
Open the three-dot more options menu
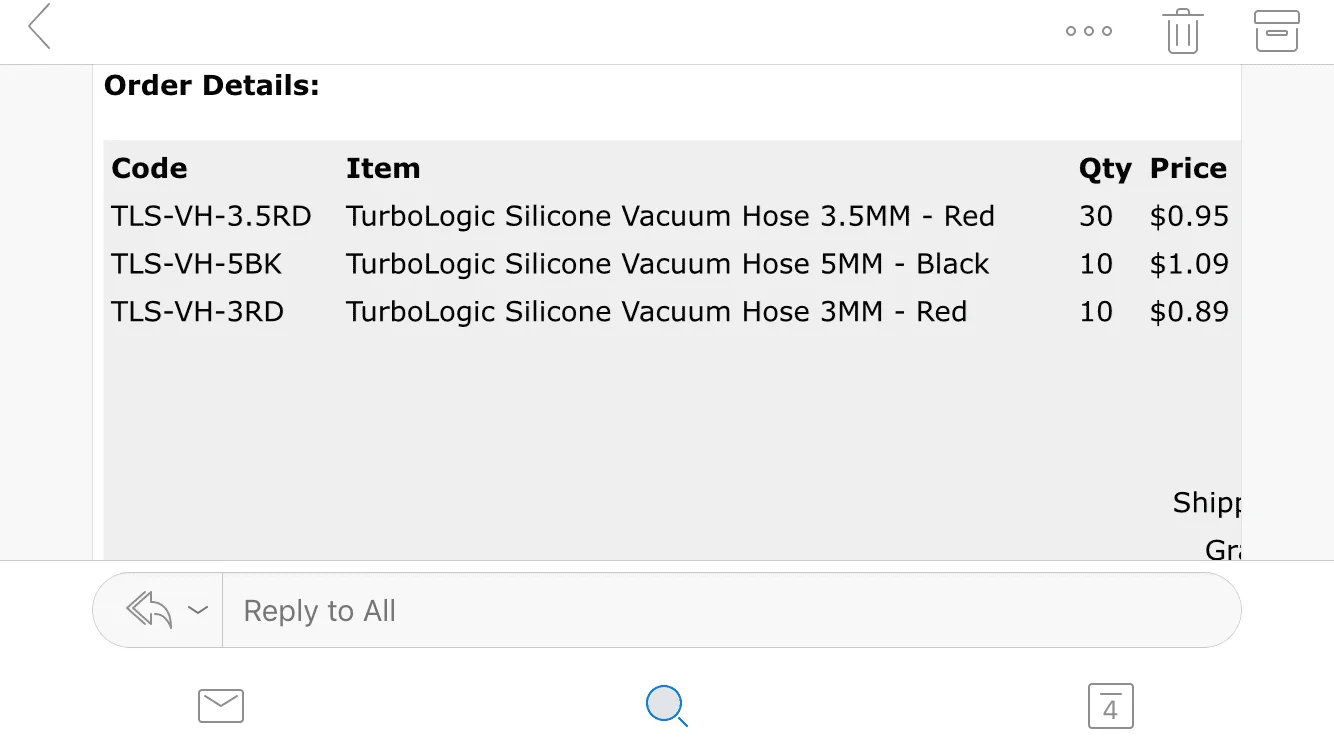click(1089, 31)
